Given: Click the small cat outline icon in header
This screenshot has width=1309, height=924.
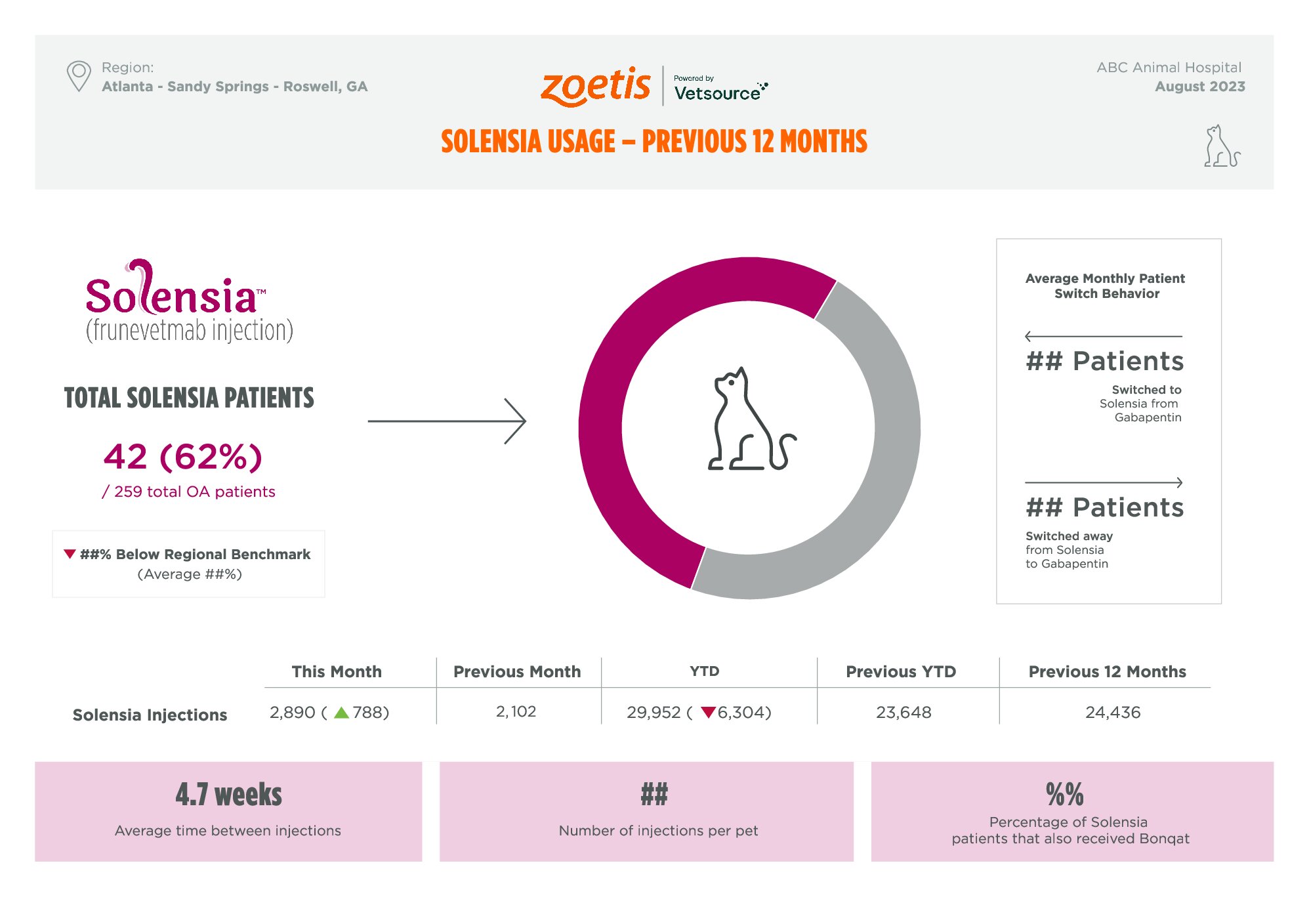Looking at the screenshot, I should [x=1222, y=146].
